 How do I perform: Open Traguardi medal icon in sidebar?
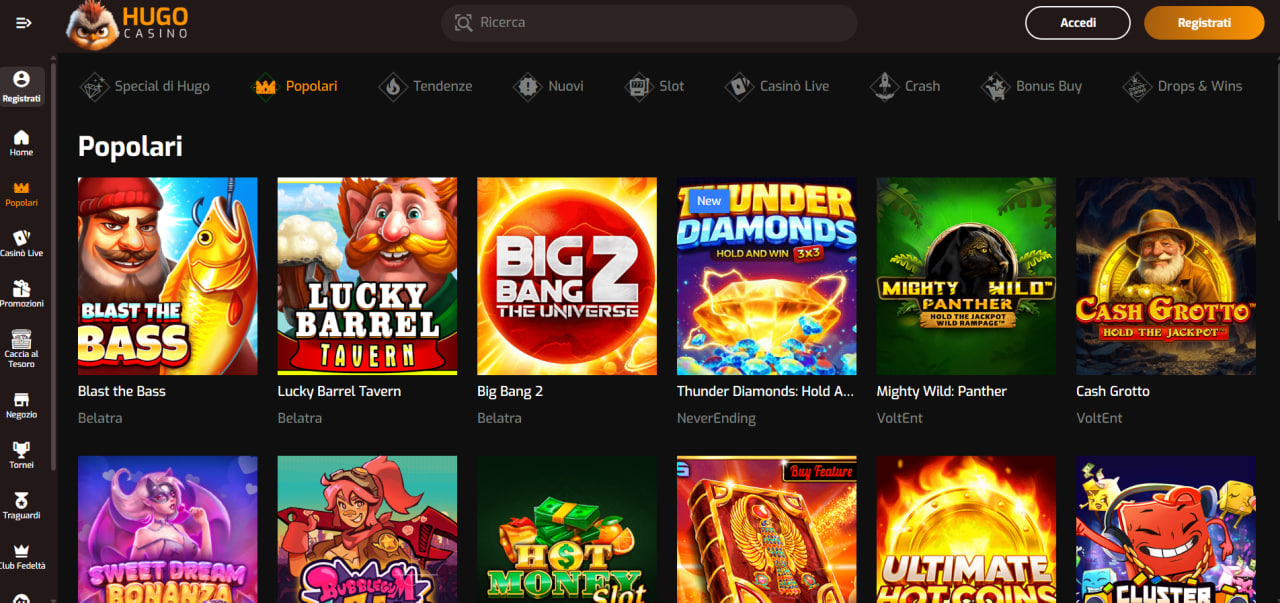point(21,500)
